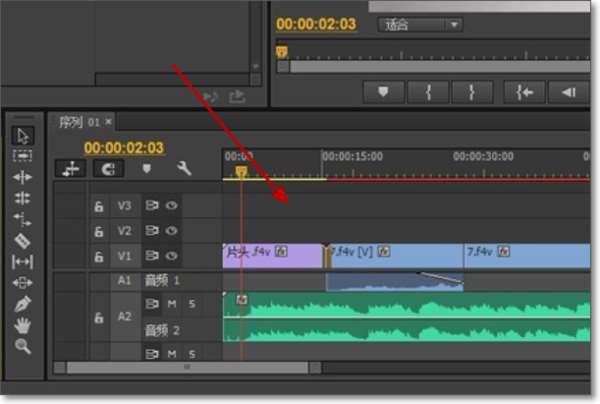Select the Rolling Edit tool

click(23, 198)
